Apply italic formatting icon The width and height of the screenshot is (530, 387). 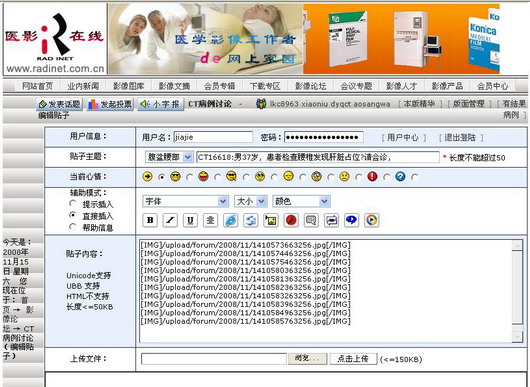(x=170, y=220)
